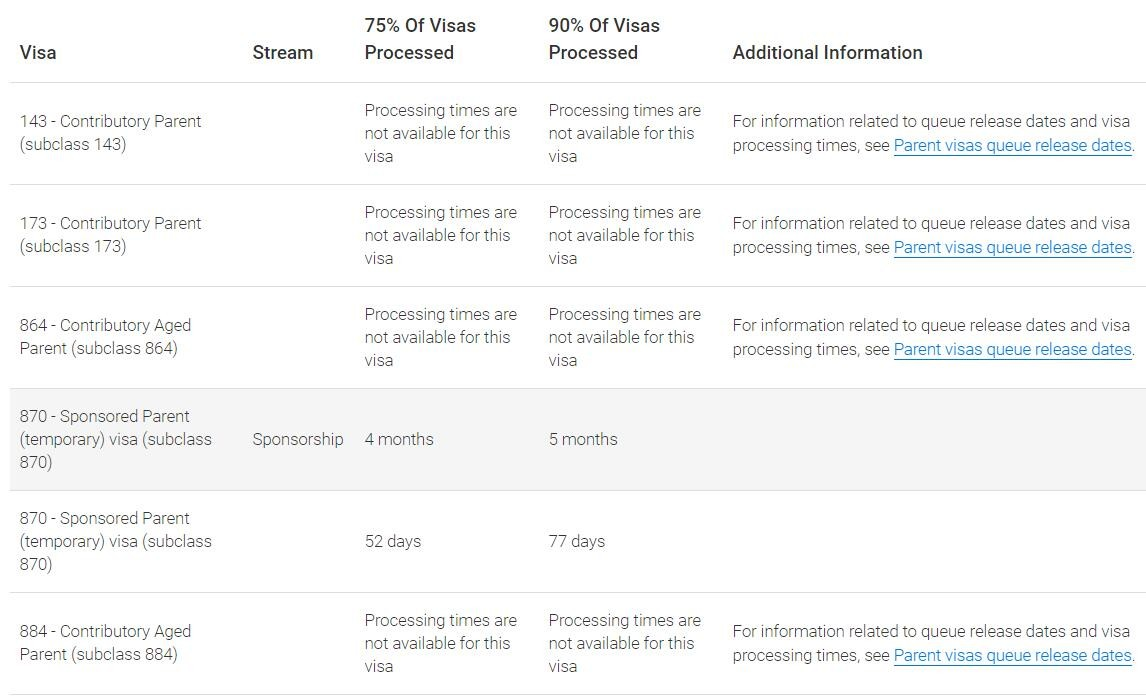Select the 90% Of Visas Processed header
Screen dimensions: 1146x700
click(604, 39)
